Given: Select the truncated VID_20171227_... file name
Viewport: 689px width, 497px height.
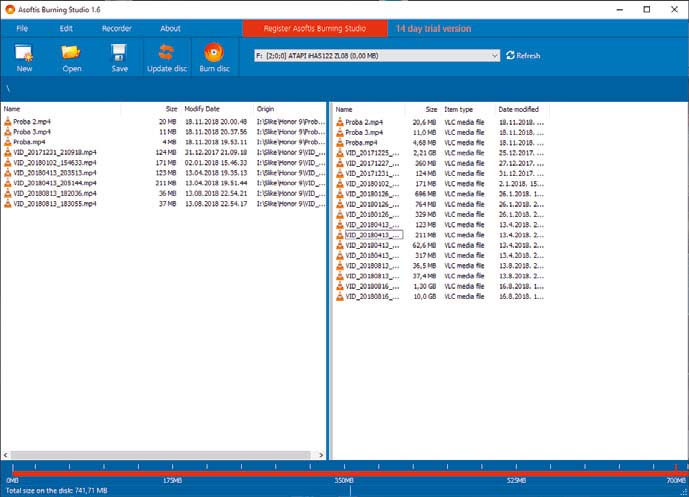Looking at the screenshot, I should [x=373, y=163].
